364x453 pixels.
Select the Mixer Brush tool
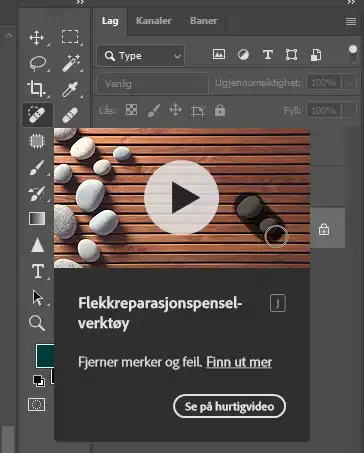(x=37, y=193)
